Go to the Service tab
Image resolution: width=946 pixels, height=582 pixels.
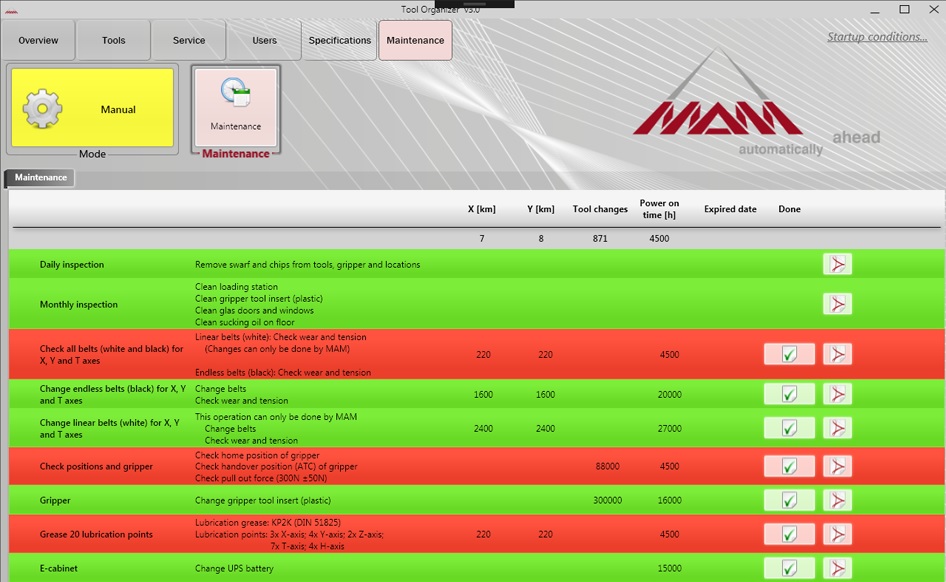[x=189, y=40]
